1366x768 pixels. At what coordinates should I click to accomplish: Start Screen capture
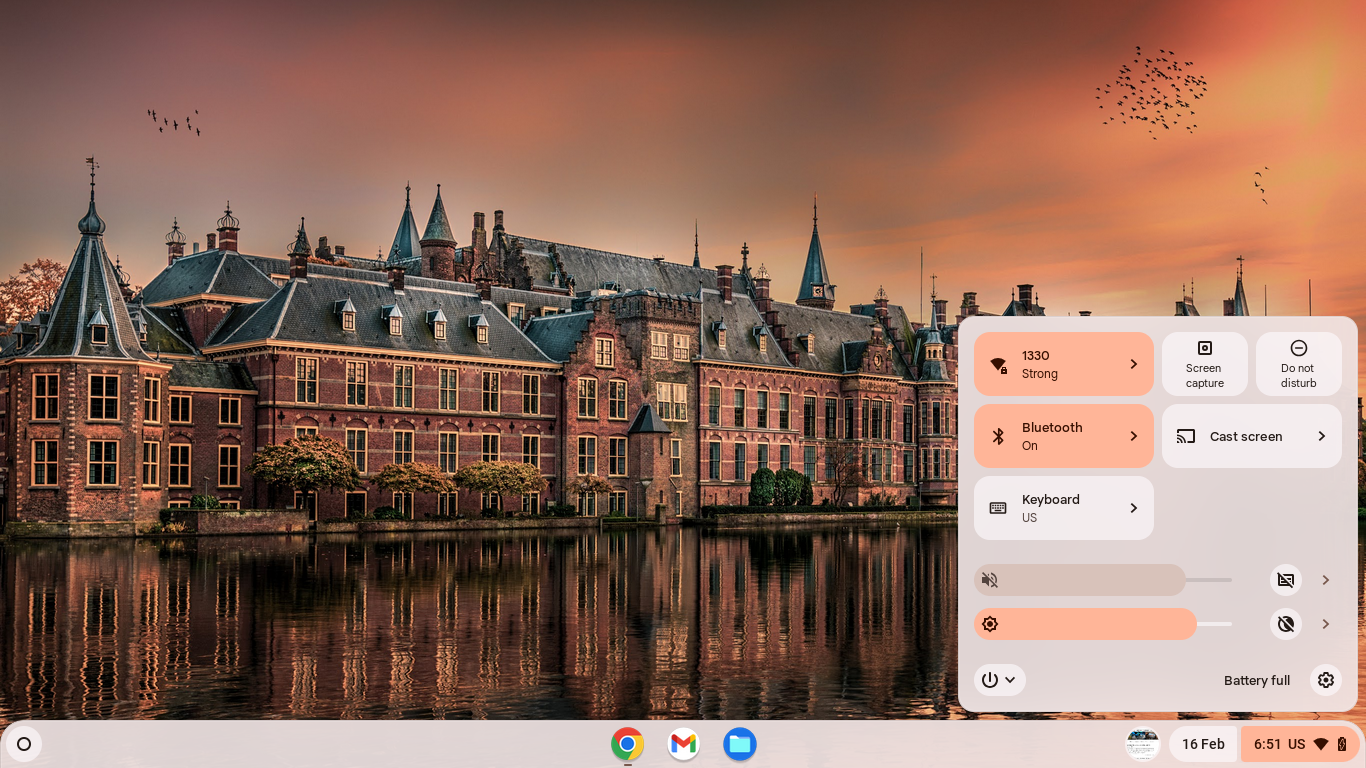click(x=1204, y=364)
